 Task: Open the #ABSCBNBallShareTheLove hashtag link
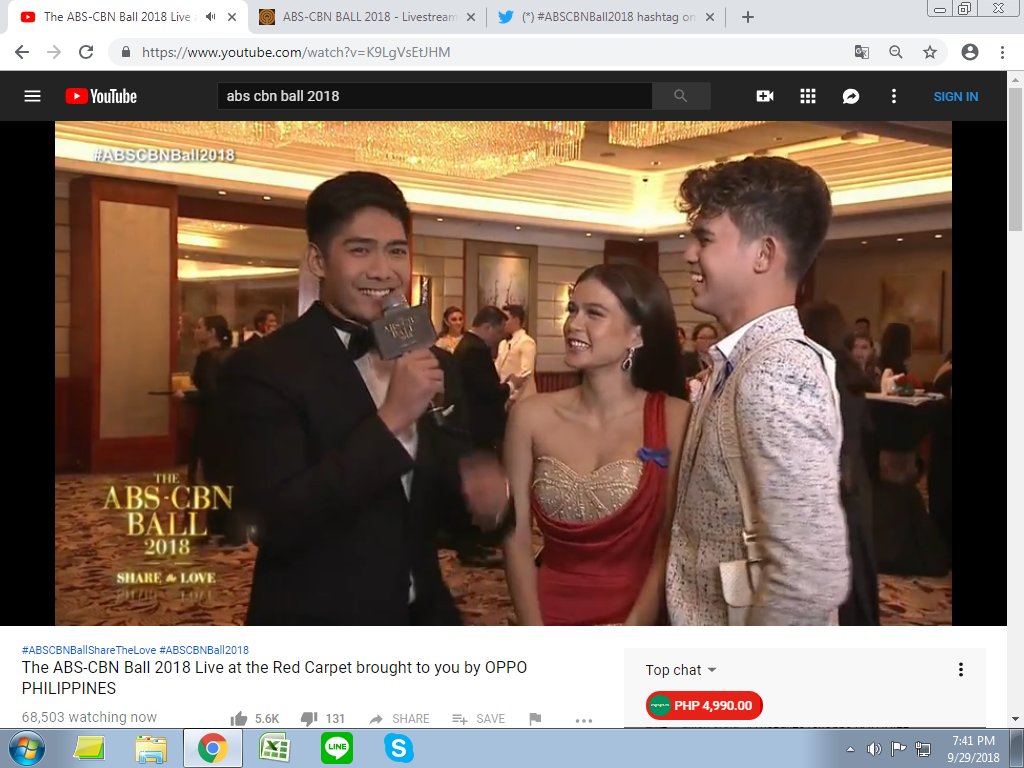pos(89,650)
